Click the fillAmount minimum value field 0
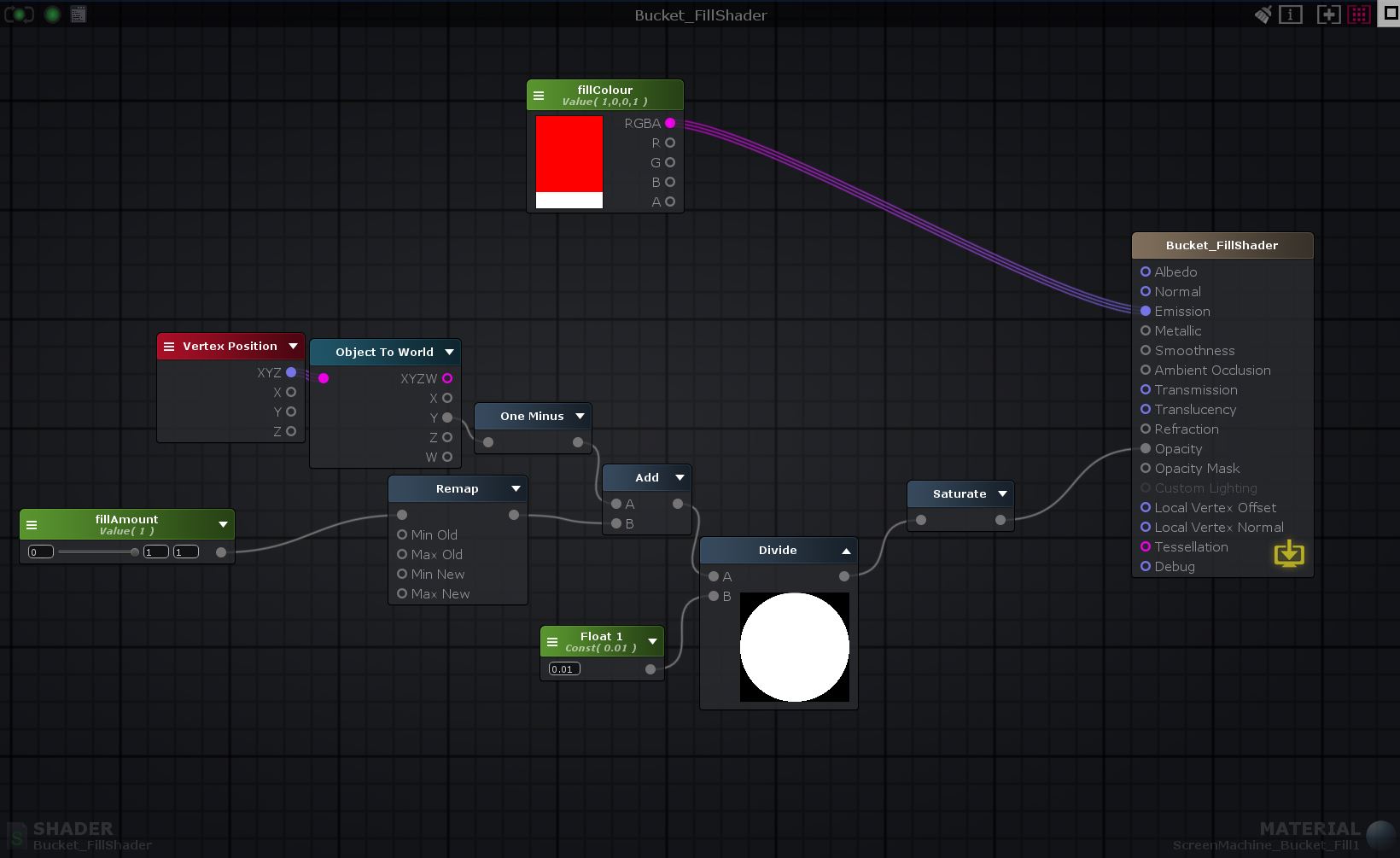The width and height of the screenshot is (1400, 858). (41, 552)
